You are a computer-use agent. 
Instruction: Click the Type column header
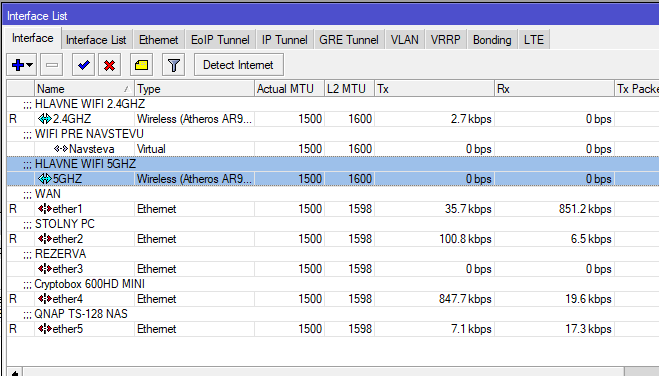pos(194,89)
